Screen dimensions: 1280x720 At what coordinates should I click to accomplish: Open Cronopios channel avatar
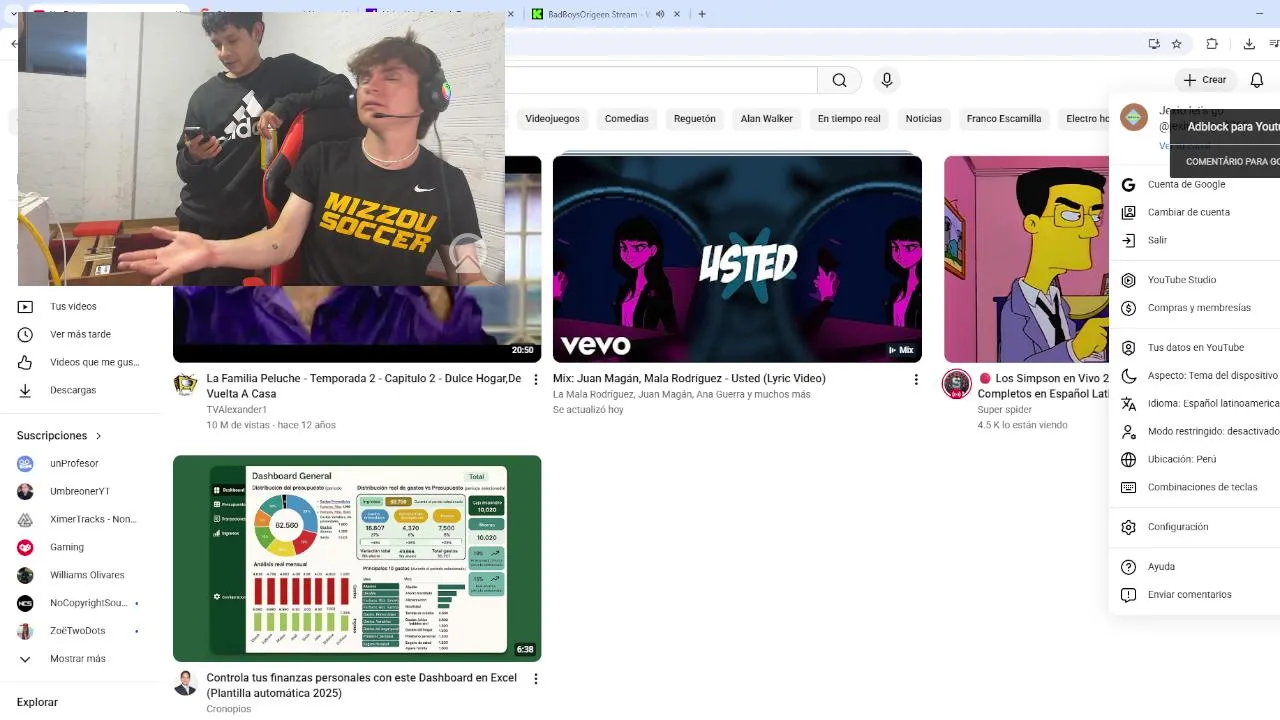point(185,683)
